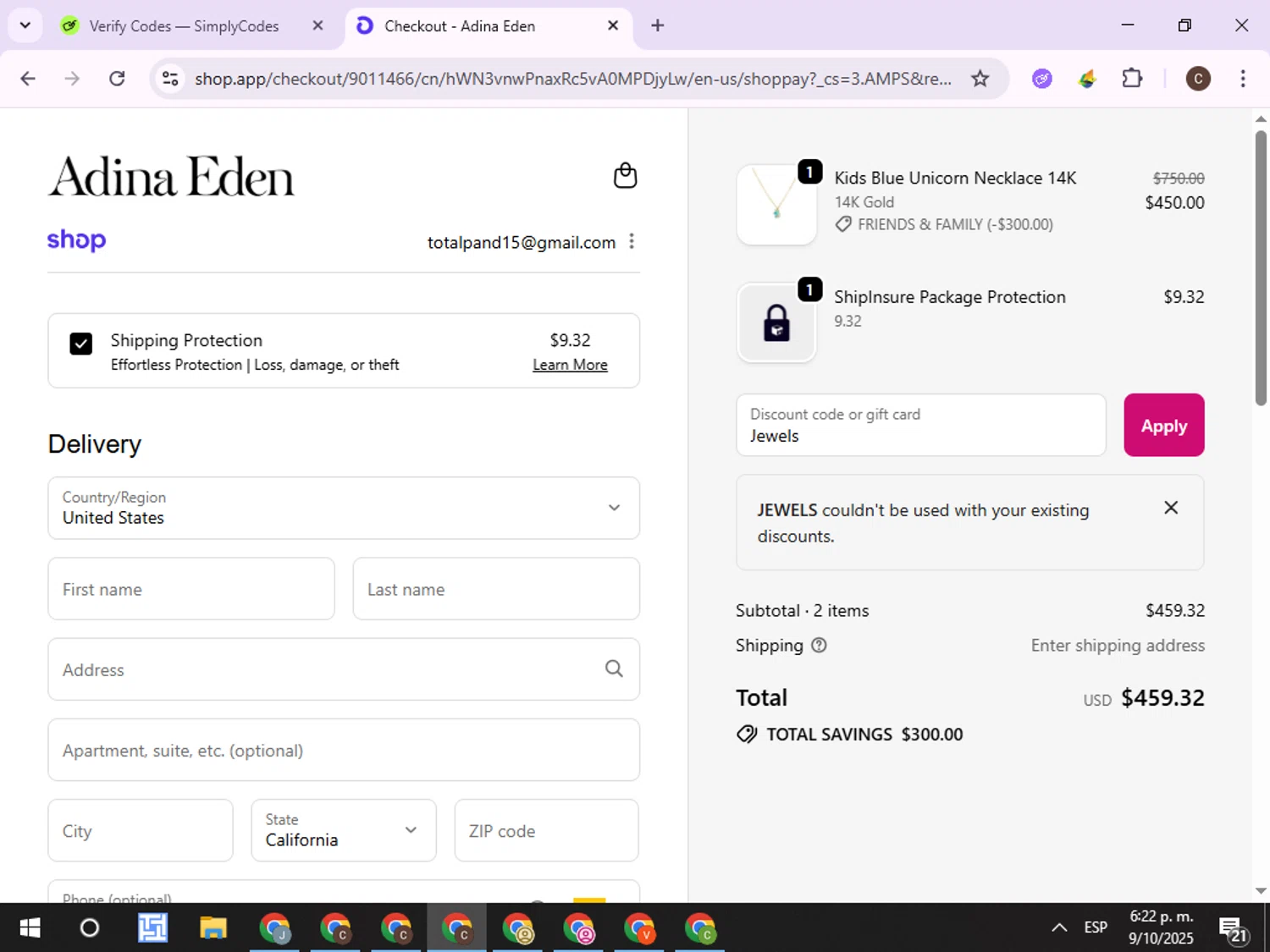Click the Total Savings tag icon
1270x952 pixels.
click(747, 735)
